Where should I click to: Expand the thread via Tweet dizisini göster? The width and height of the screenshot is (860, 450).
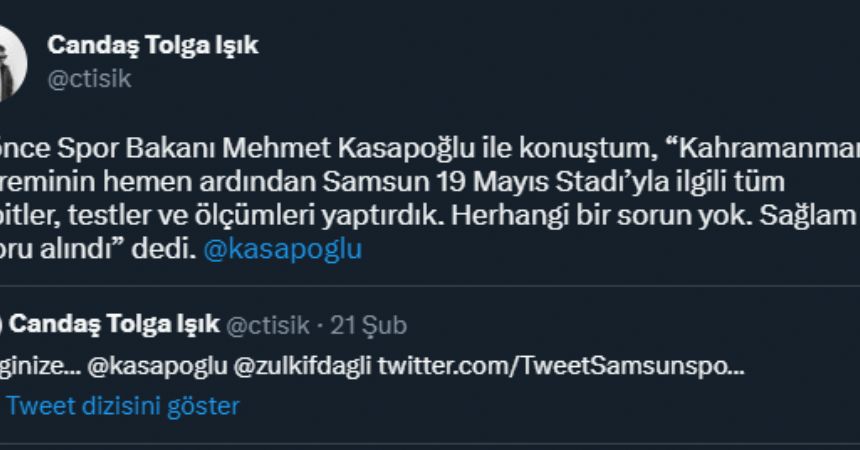123,406
